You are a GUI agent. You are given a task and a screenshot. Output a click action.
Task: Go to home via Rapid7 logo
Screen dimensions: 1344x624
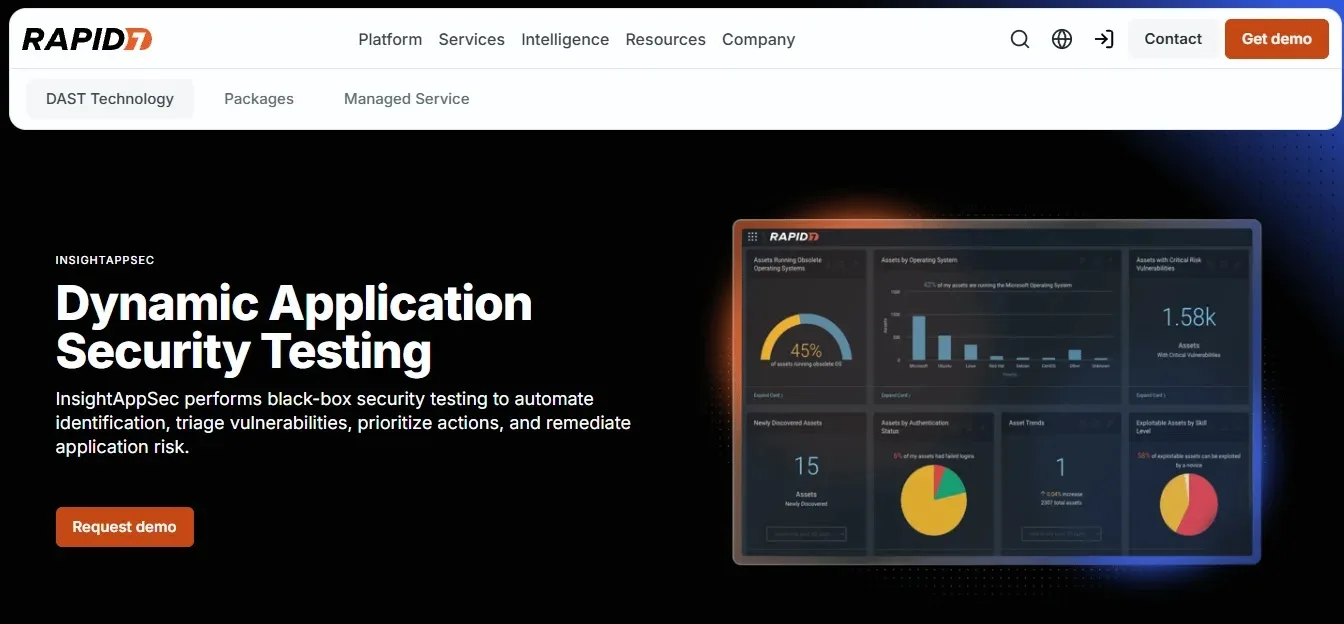pyautogui.click(x=87, y=39)
